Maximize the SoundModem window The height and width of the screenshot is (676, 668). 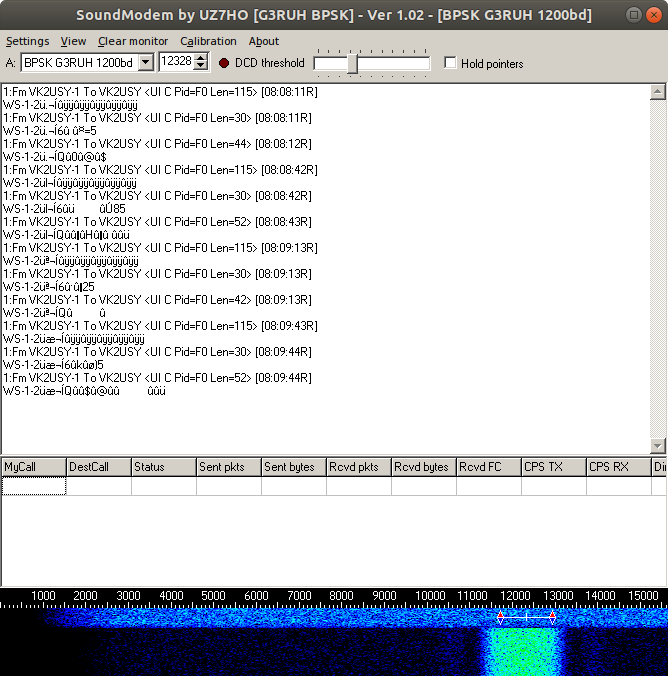coord(634,15)
